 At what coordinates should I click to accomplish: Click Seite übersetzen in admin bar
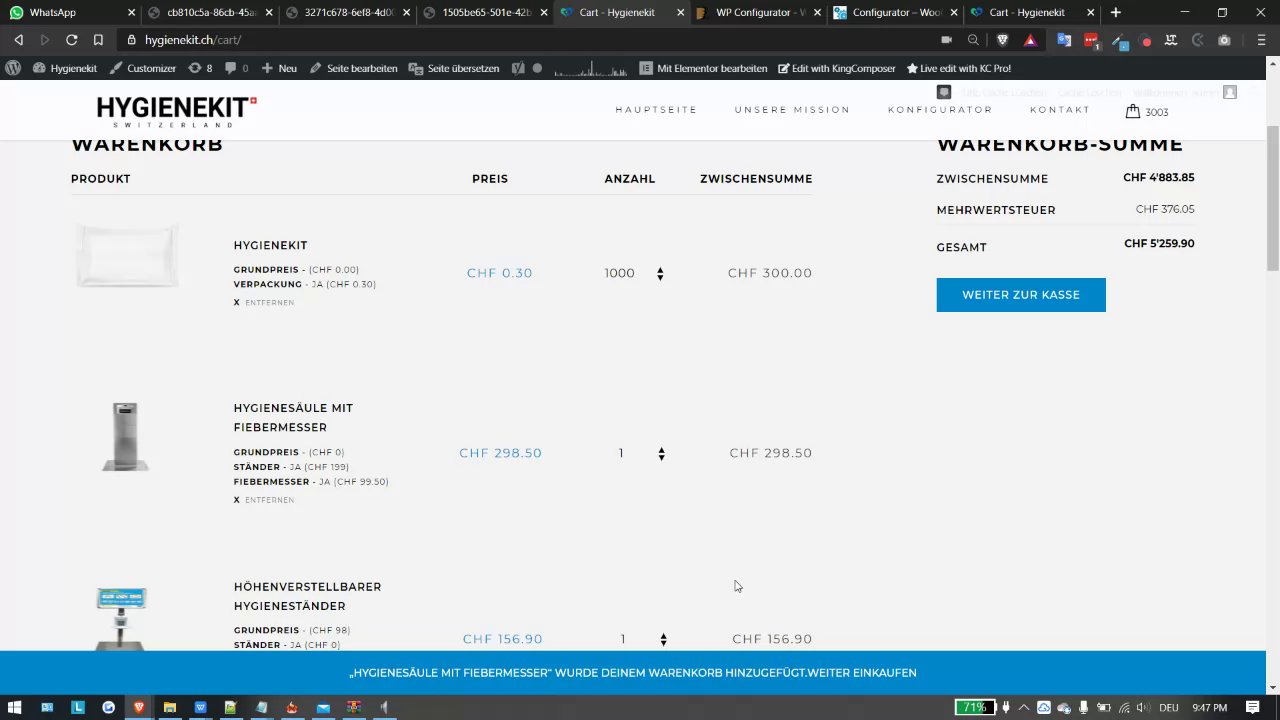tap(455, 68)
